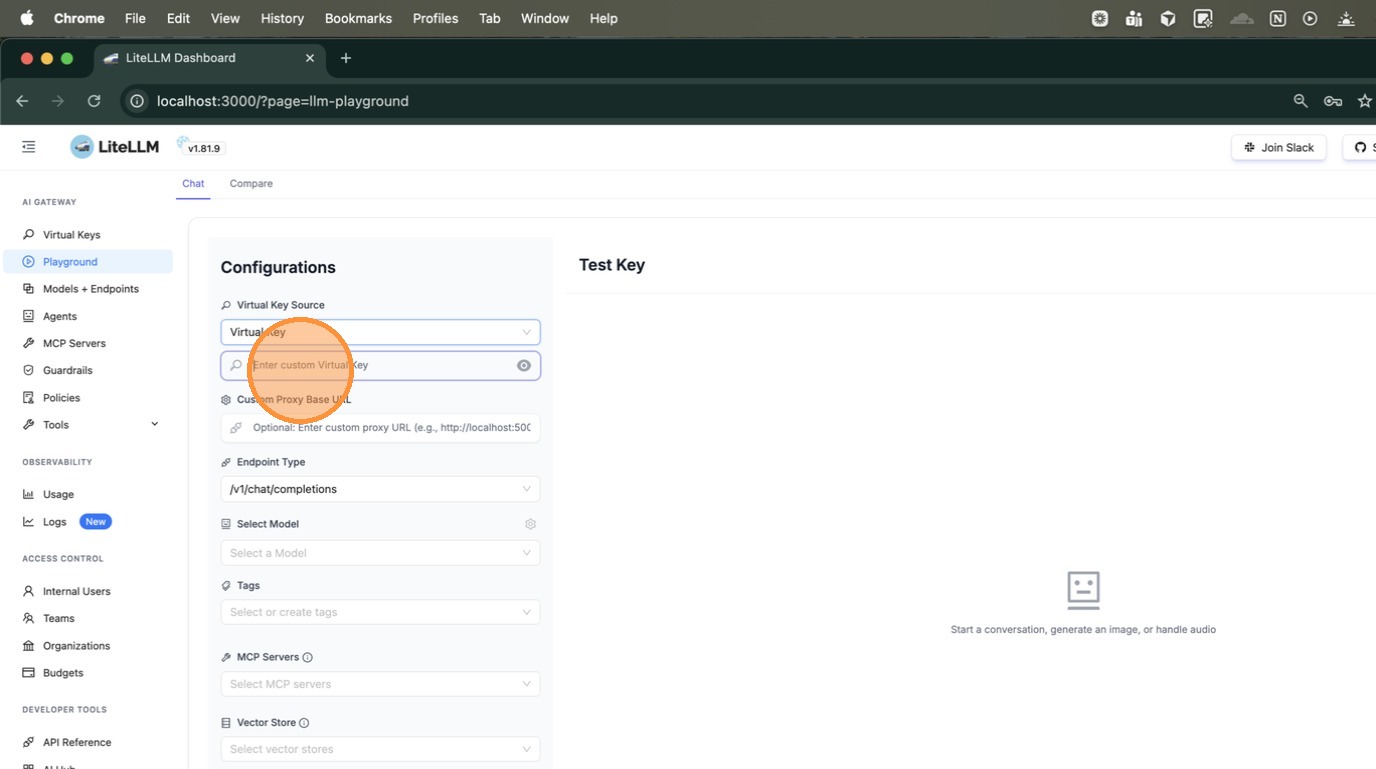Go to Internal Users page
Viewport: 1376px width, 769px height.
76,591
